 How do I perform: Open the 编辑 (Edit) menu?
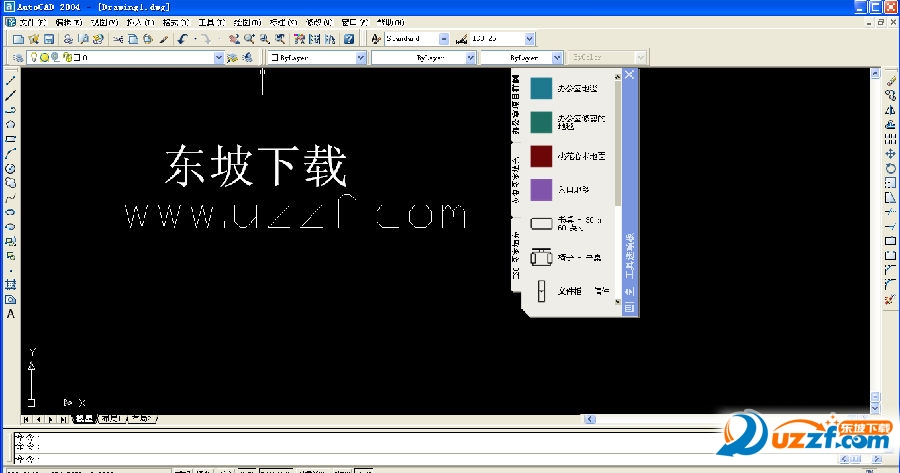69,22
